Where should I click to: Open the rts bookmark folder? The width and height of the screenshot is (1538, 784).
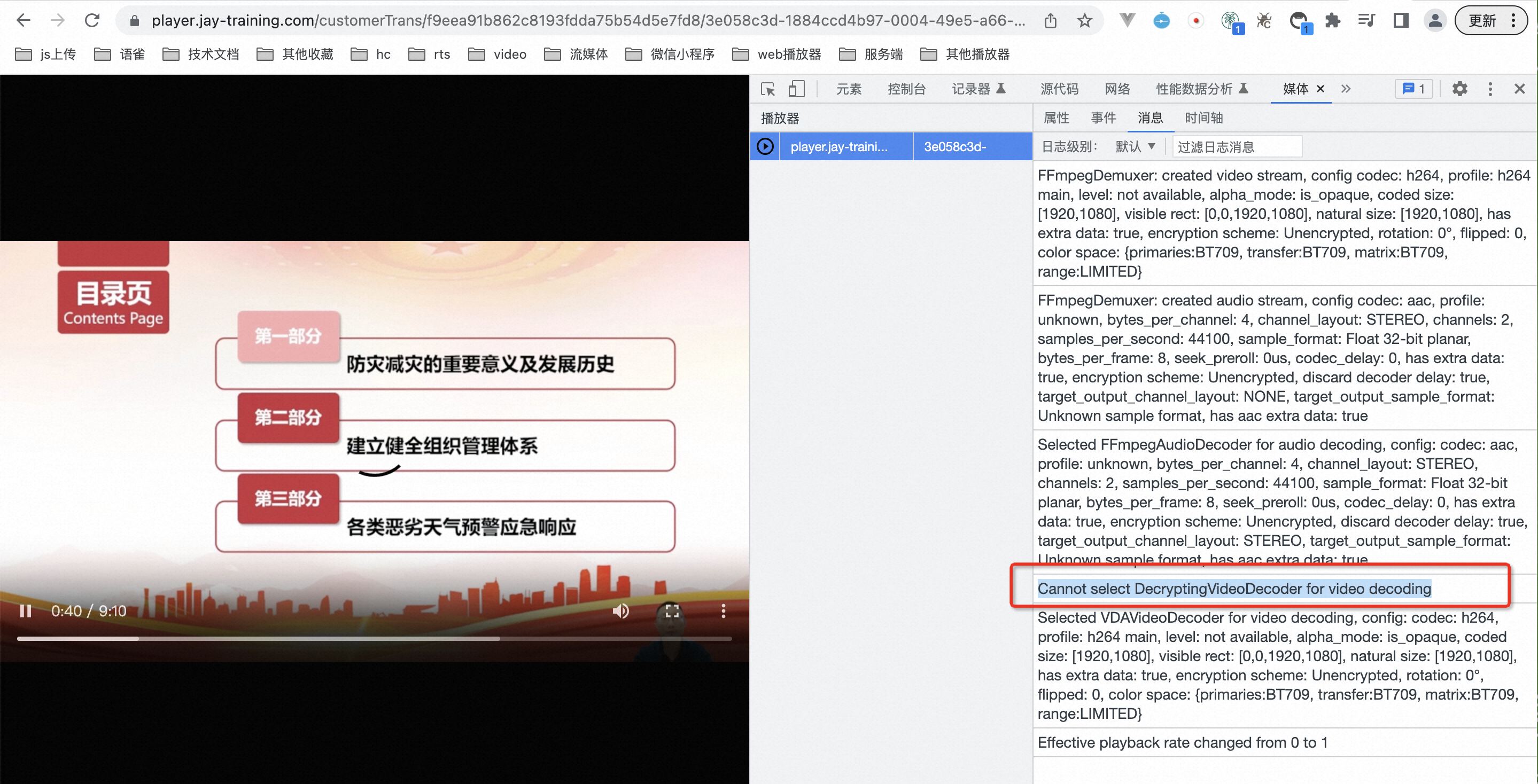[429, 54]
